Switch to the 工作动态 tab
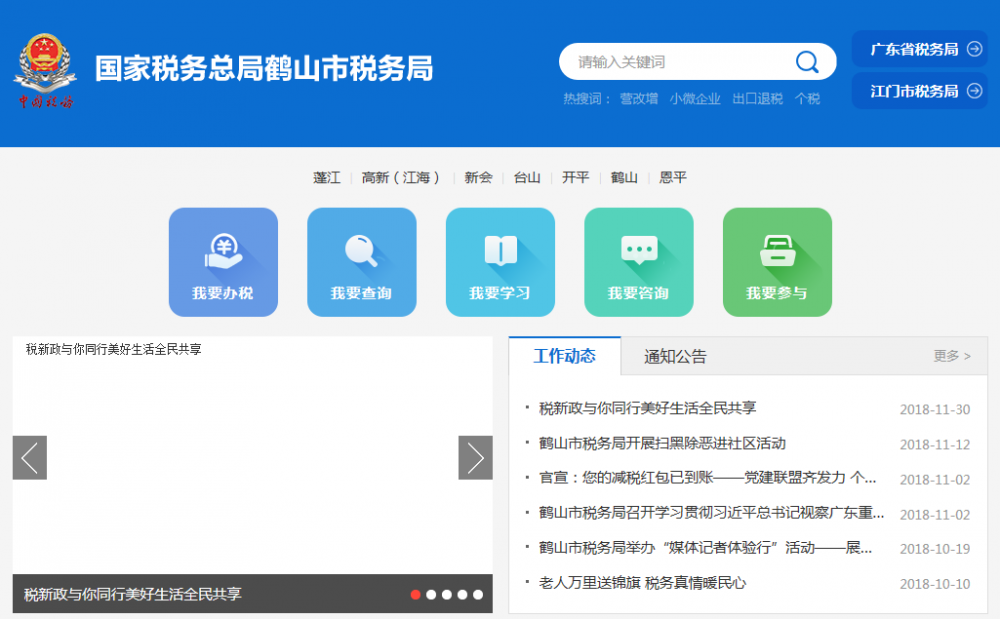The width and height of the screenshot is (1000, 619). [x=565, y=356]
